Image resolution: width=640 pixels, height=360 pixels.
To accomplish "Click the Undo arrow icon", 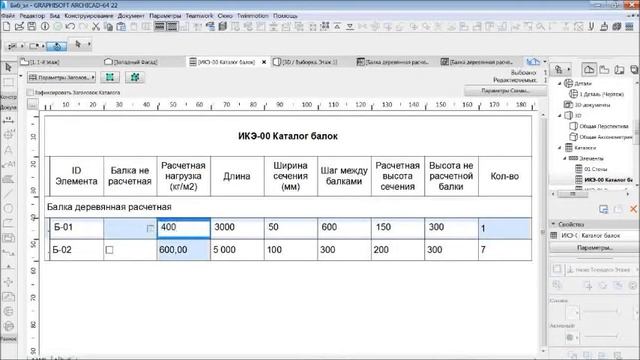I will pos(70,27).
